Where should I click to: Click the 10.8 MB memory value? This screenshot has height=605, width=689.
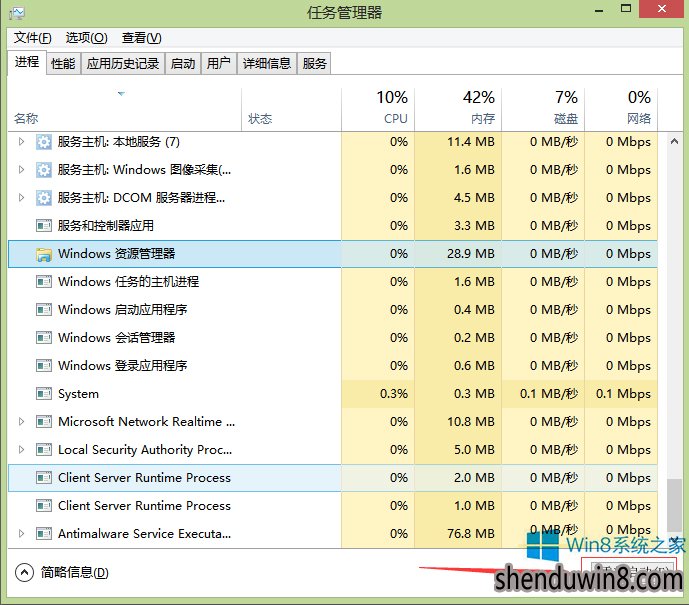coord(471,422)
